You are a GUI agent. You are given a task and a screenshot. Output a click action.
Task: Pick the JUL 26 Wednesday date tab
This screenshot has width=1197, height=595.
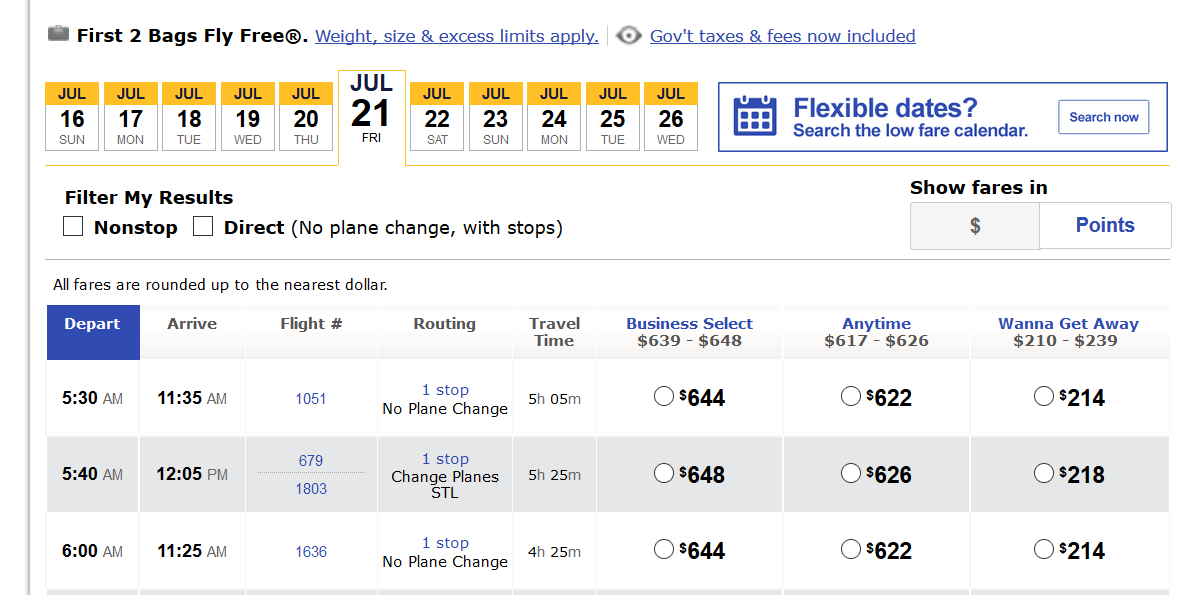pos(671,117)
